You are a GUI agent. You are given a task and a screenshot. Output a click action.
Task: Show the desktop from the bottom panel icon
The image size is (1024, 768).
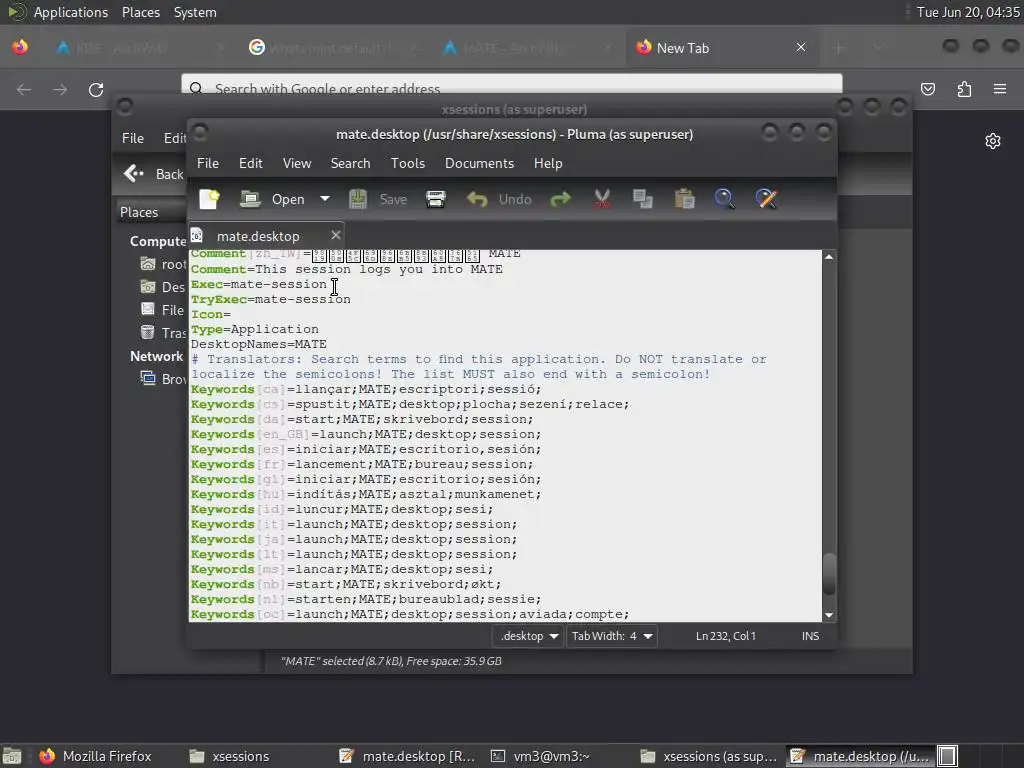pos(12,756)
